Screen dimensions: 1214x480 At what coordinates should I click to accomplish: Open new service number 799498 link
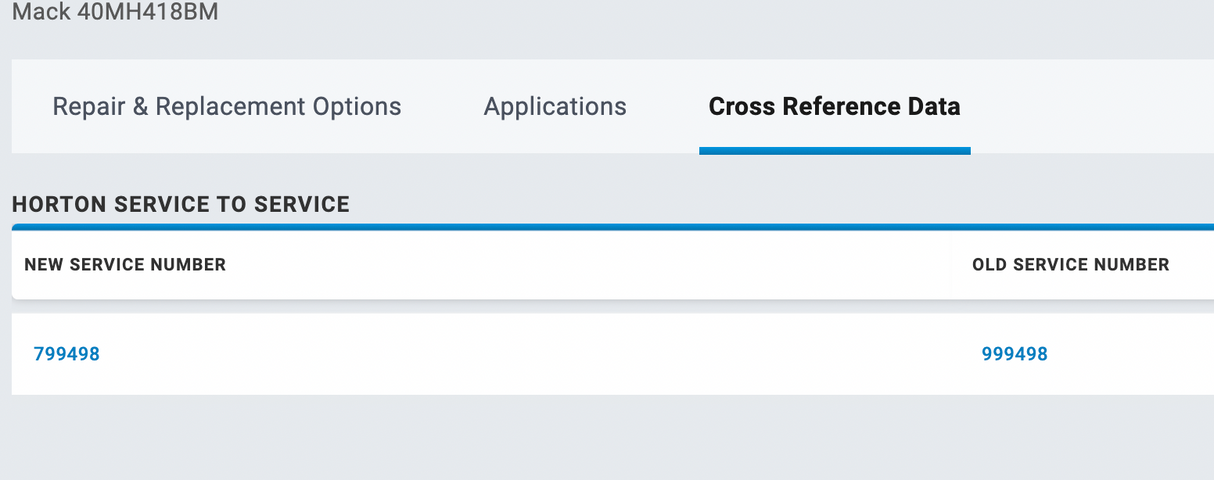[67, 354]
